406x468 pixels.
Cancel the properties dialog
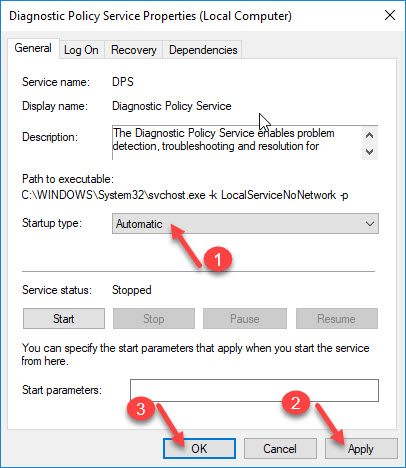(x=280, y=449)
